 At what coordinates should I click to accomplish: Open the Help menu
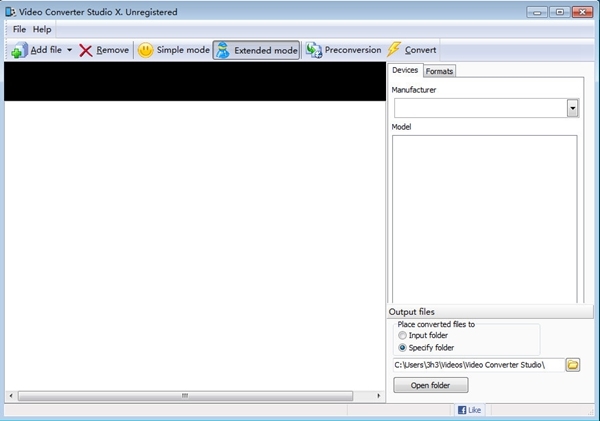click(42, 29)
